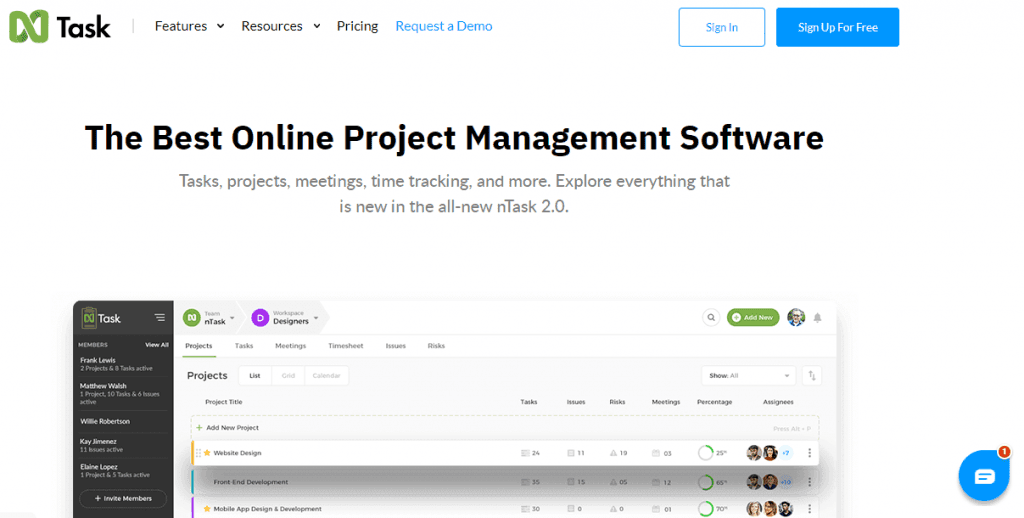1024x518 pixels.
Task: Open three-dot menu for Mobile App Design
Action: 809,509
